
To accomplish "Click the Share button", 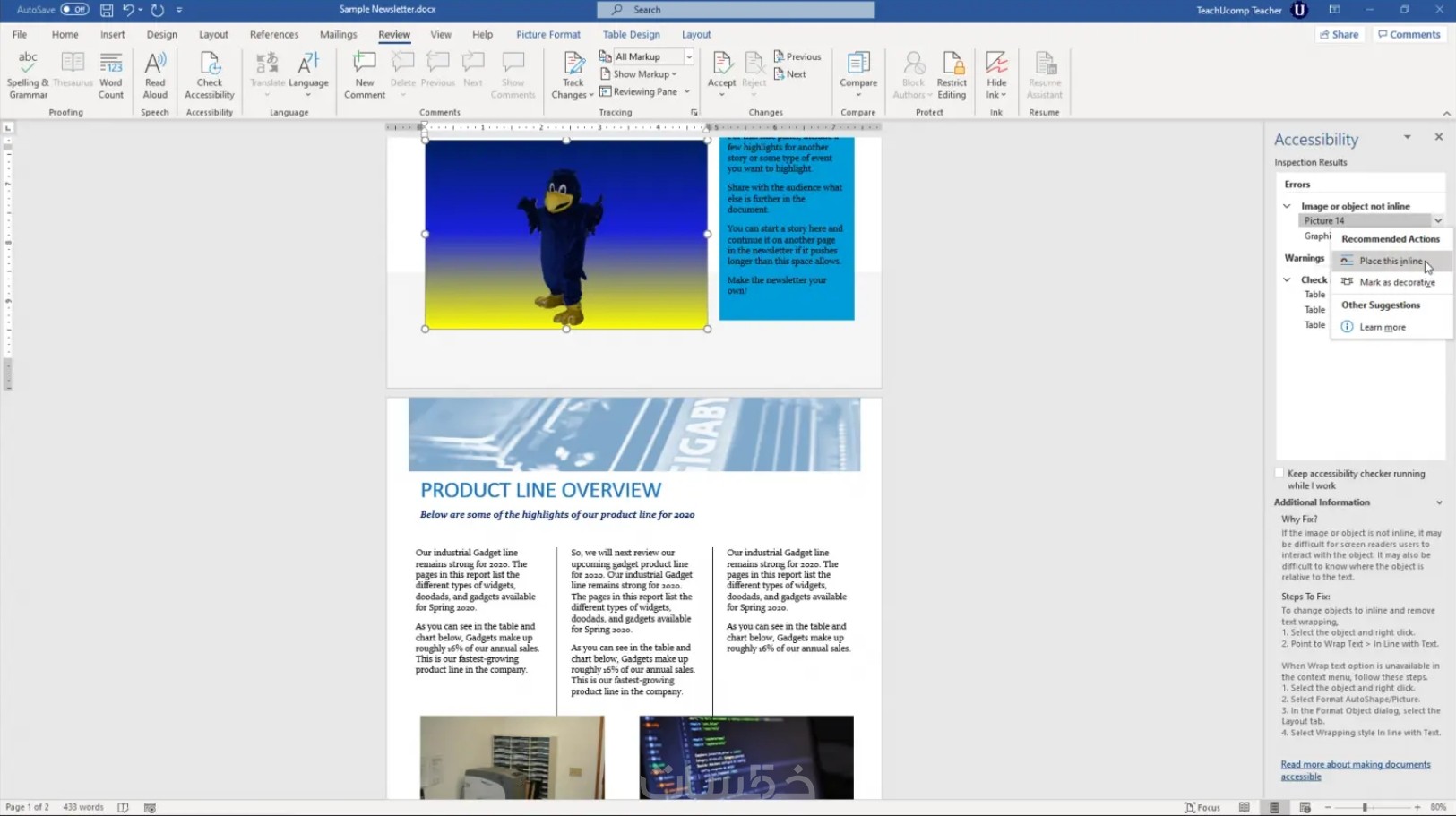I will tap(1340, 34).
